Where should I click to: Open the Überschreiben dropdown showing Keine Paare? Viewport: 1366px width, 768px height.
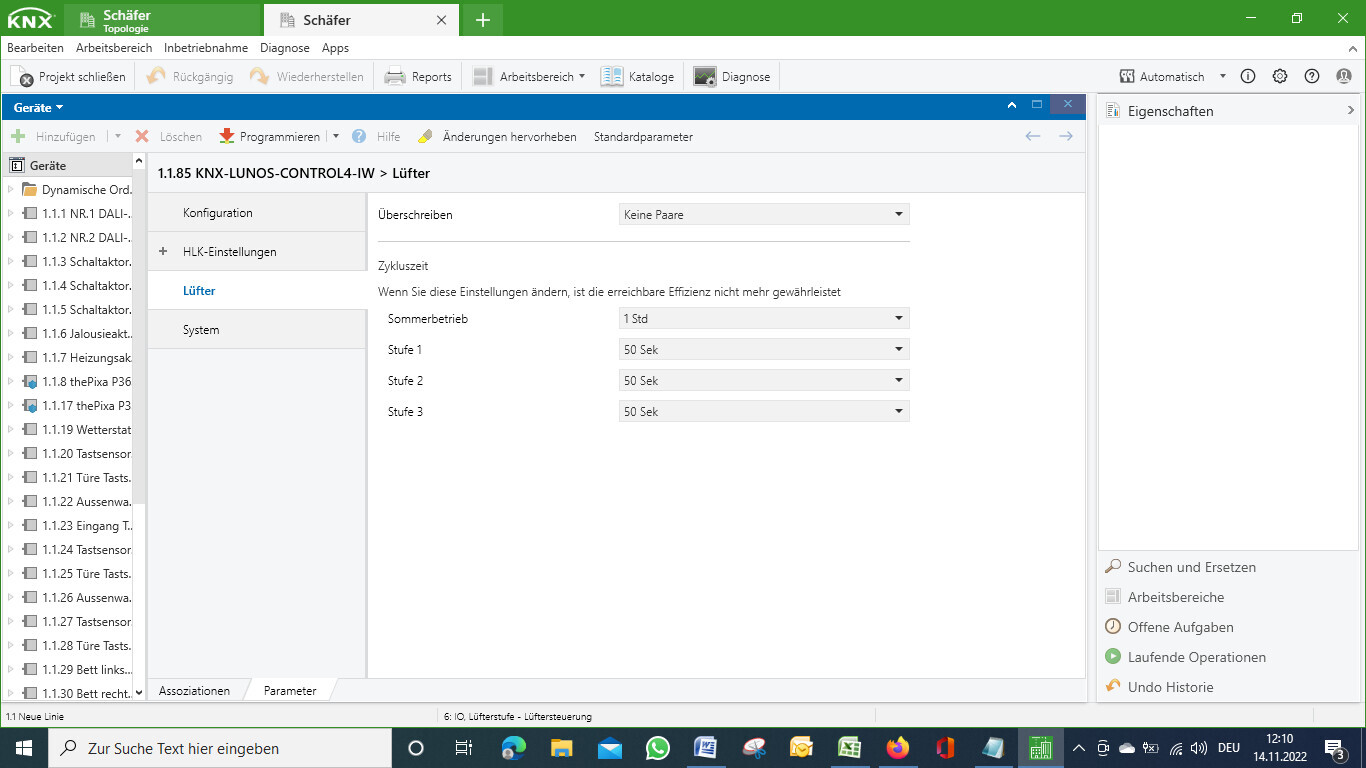(x=763, y=214)
